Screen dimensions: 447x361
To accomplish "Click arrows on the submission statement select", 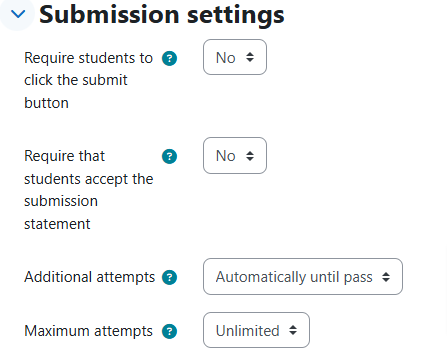I will pyautogui.click(x=250, y=156).
